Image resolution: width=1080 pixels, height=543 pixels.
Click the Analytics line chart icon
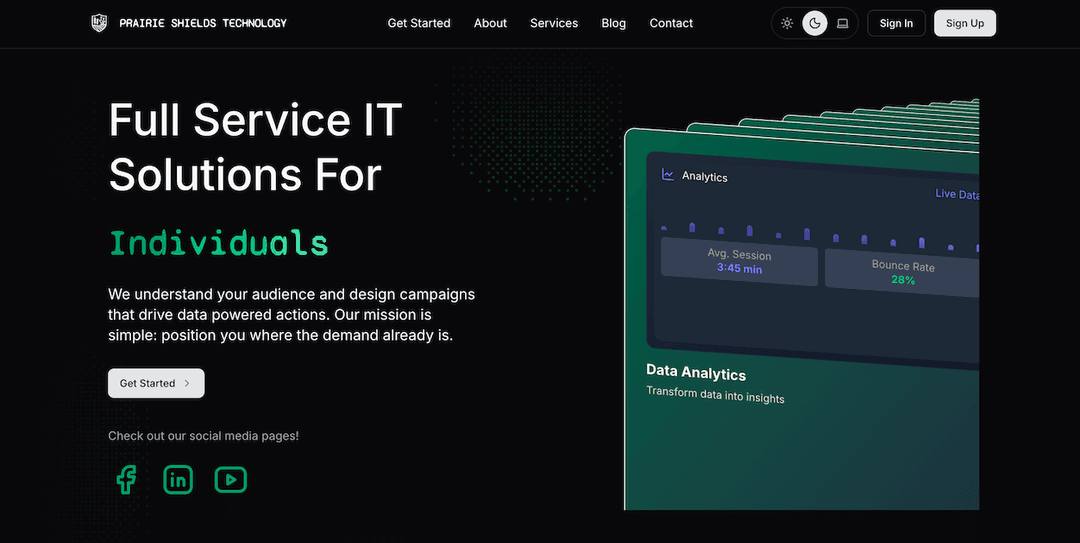[x=668, y=175]
